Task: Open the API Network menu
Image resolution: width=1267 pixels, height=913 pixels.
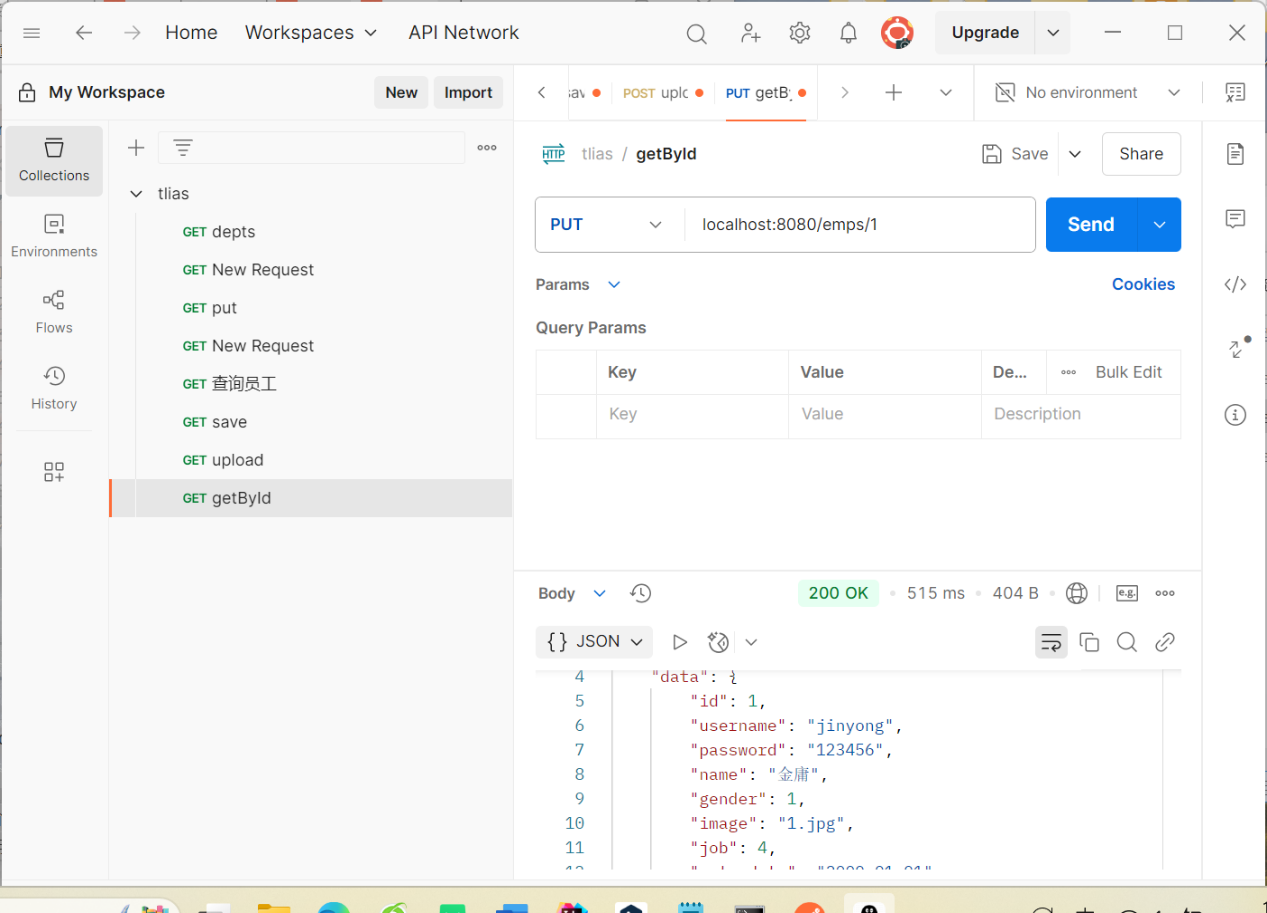Action: (463, 32)
